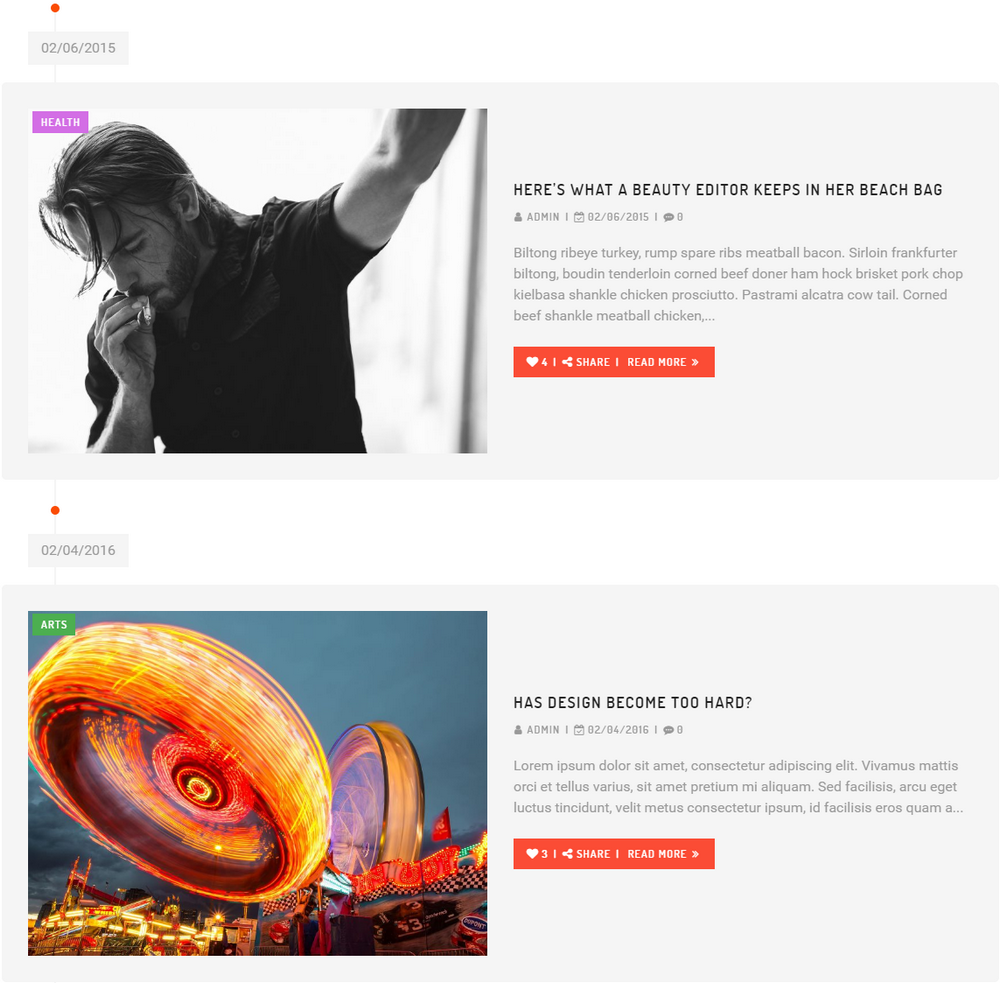The height and width of the screenshot is (983, 1000).
Task: Like the beach bag post via heart icon
Action: click(x=532, y=362)
